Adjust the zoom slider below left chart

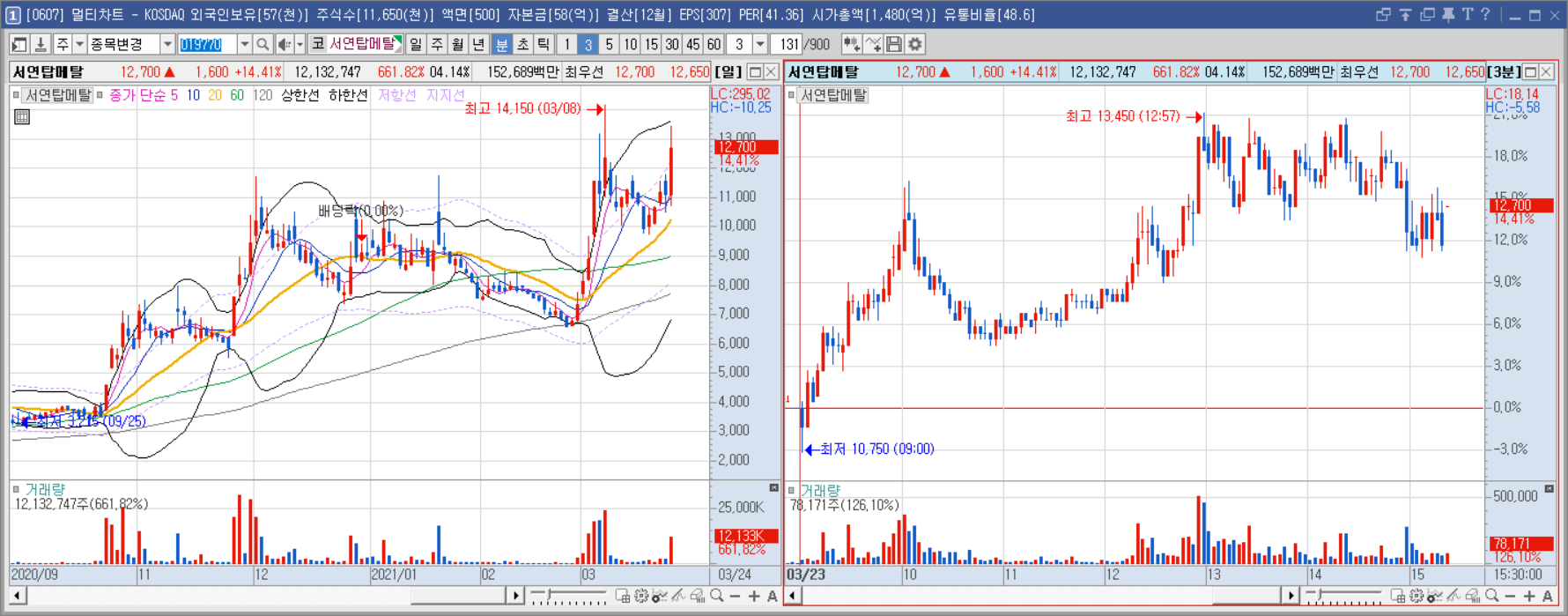(x=568, y=597)
